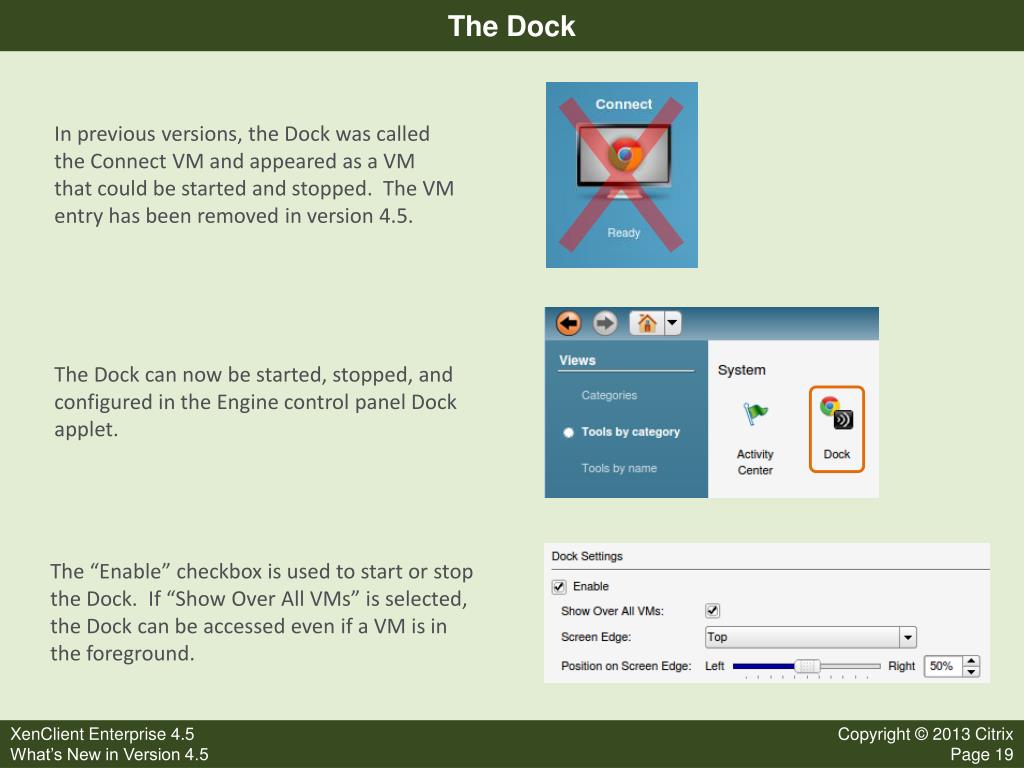
Task: Click the 50% position input field
Action: pyautogui.click(x=944, y=666)
